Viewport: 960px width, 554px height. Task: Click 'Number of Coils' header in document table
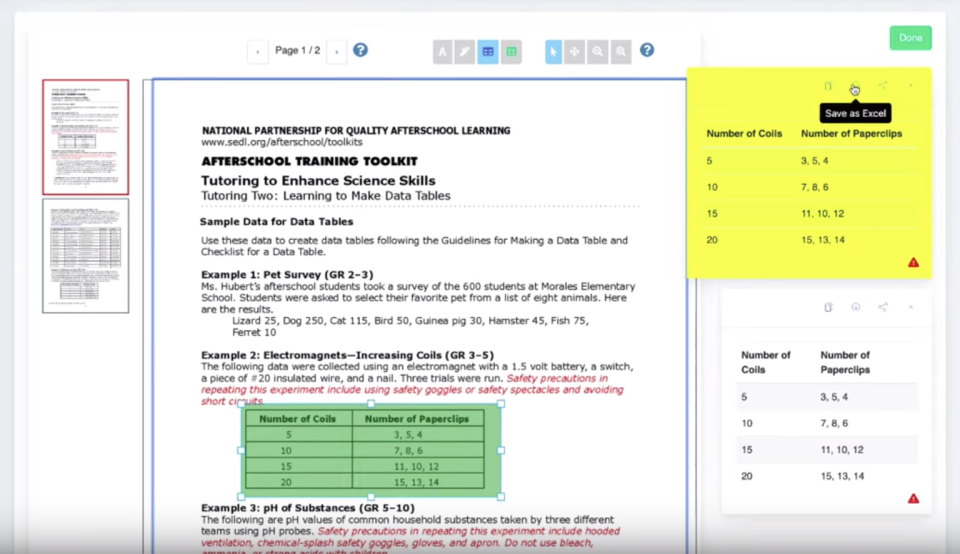pyautogui.click(x=298, y=419)
